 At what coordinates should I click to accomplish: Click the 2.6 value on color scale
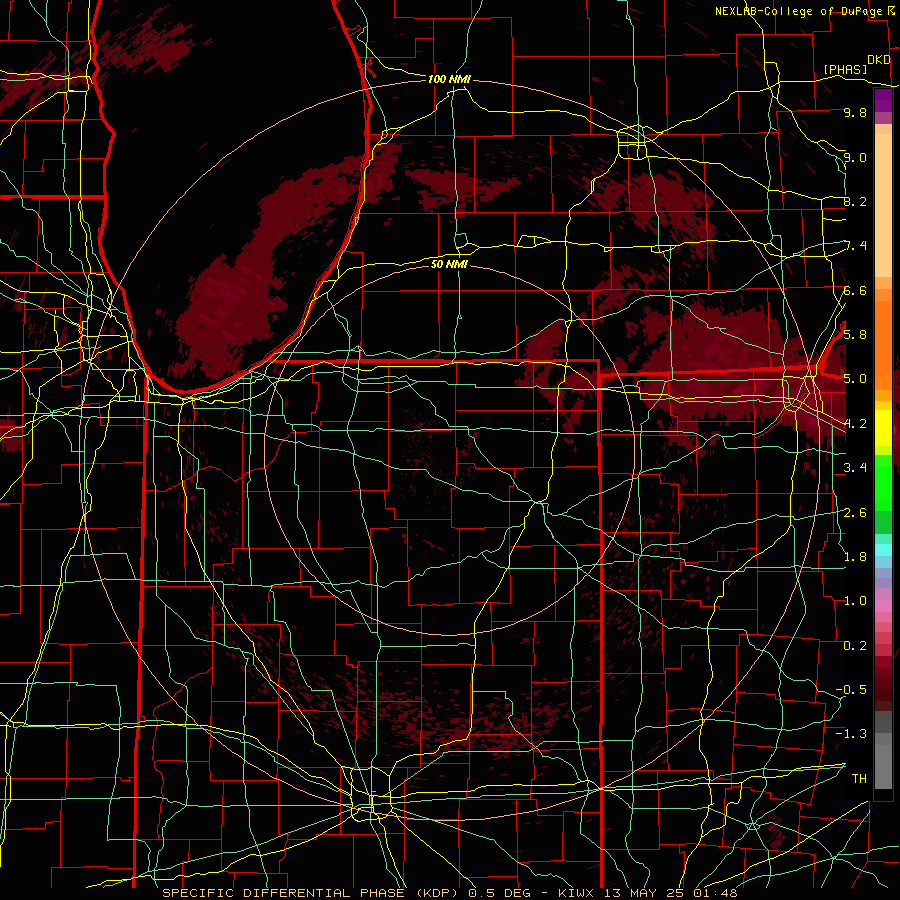point(855,512)
